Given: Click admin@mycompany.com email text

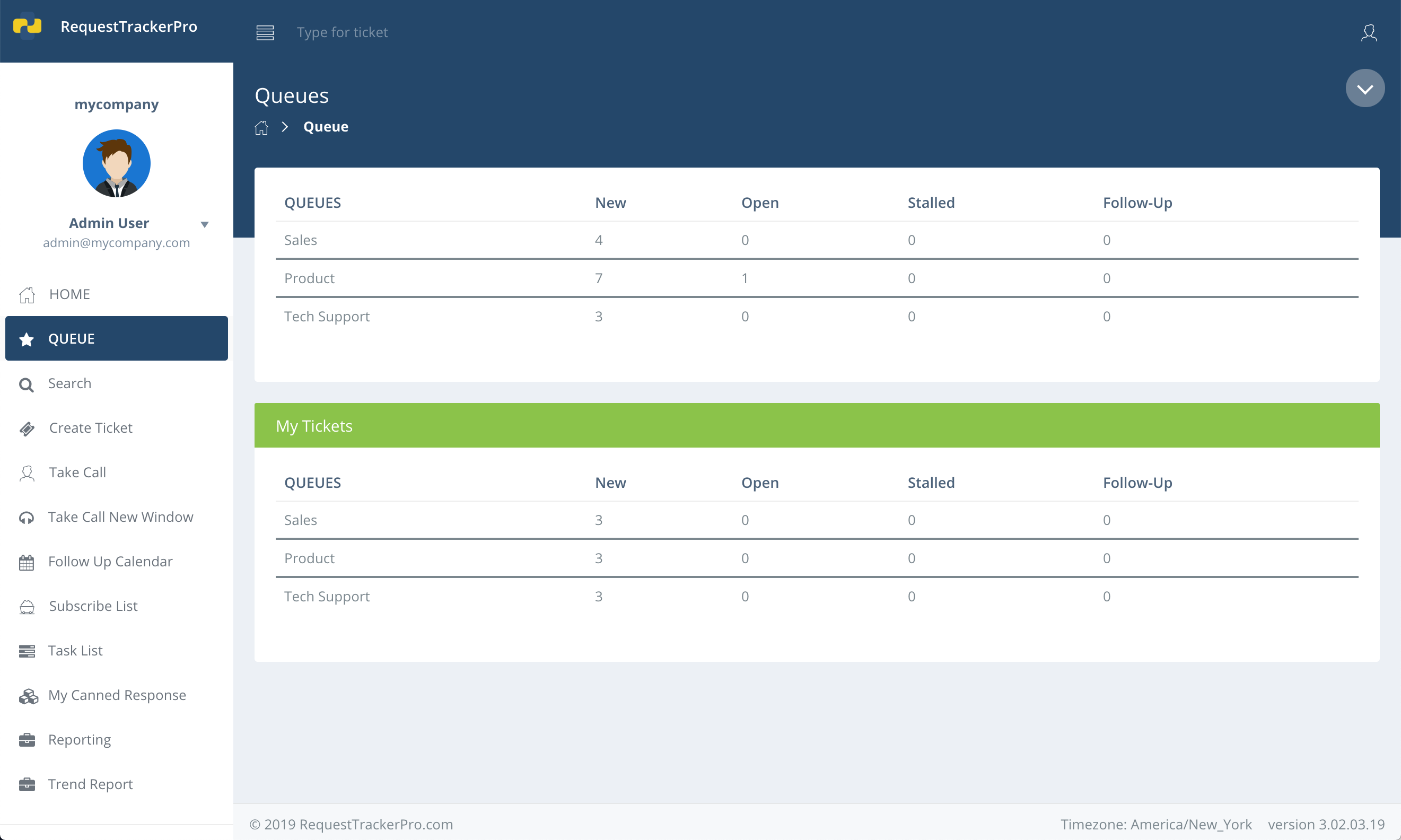Looking at the screenshot, I should coord(117,243).
